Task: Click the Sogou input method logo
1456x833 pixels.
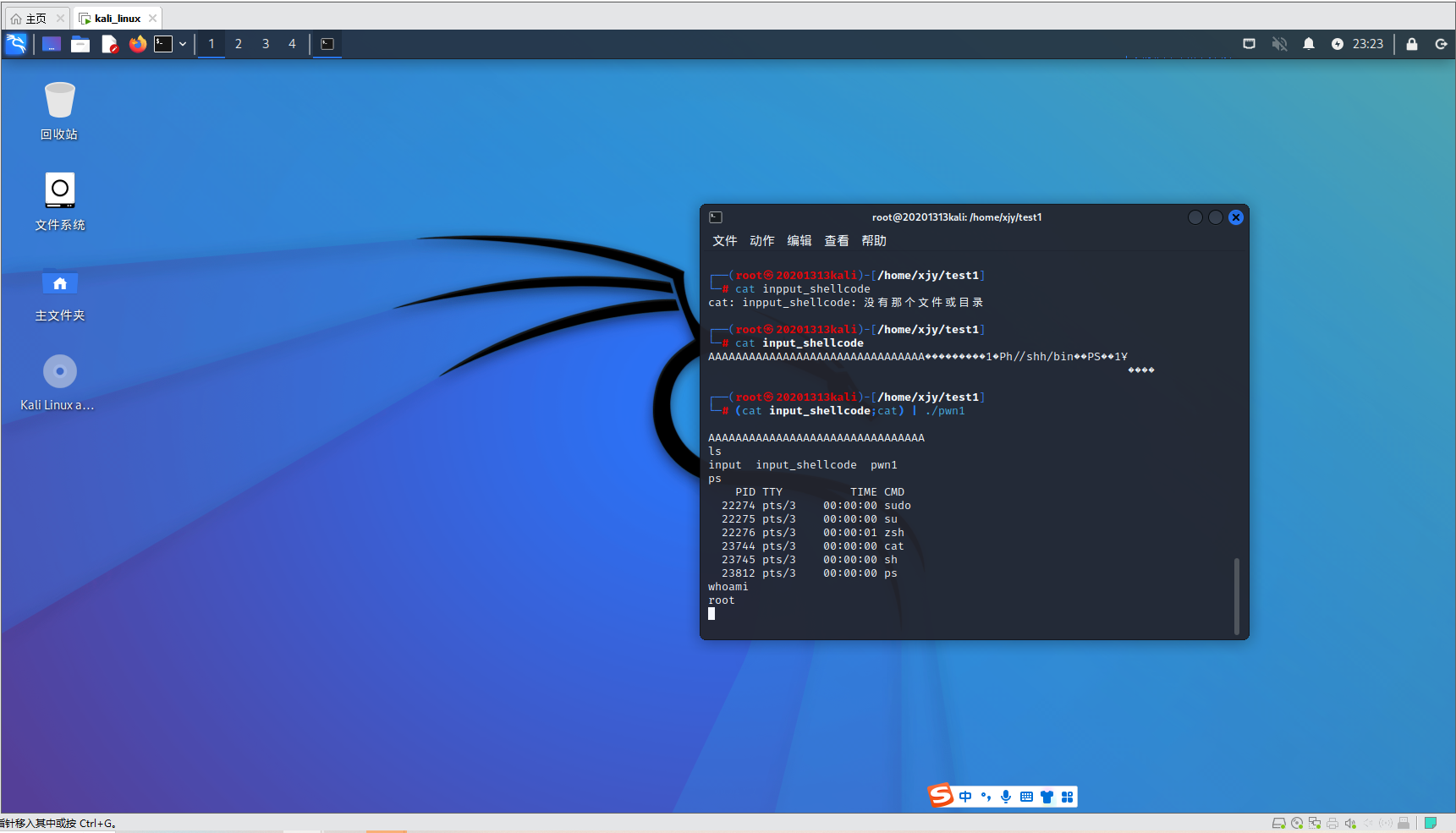Action: pos(941,796)
